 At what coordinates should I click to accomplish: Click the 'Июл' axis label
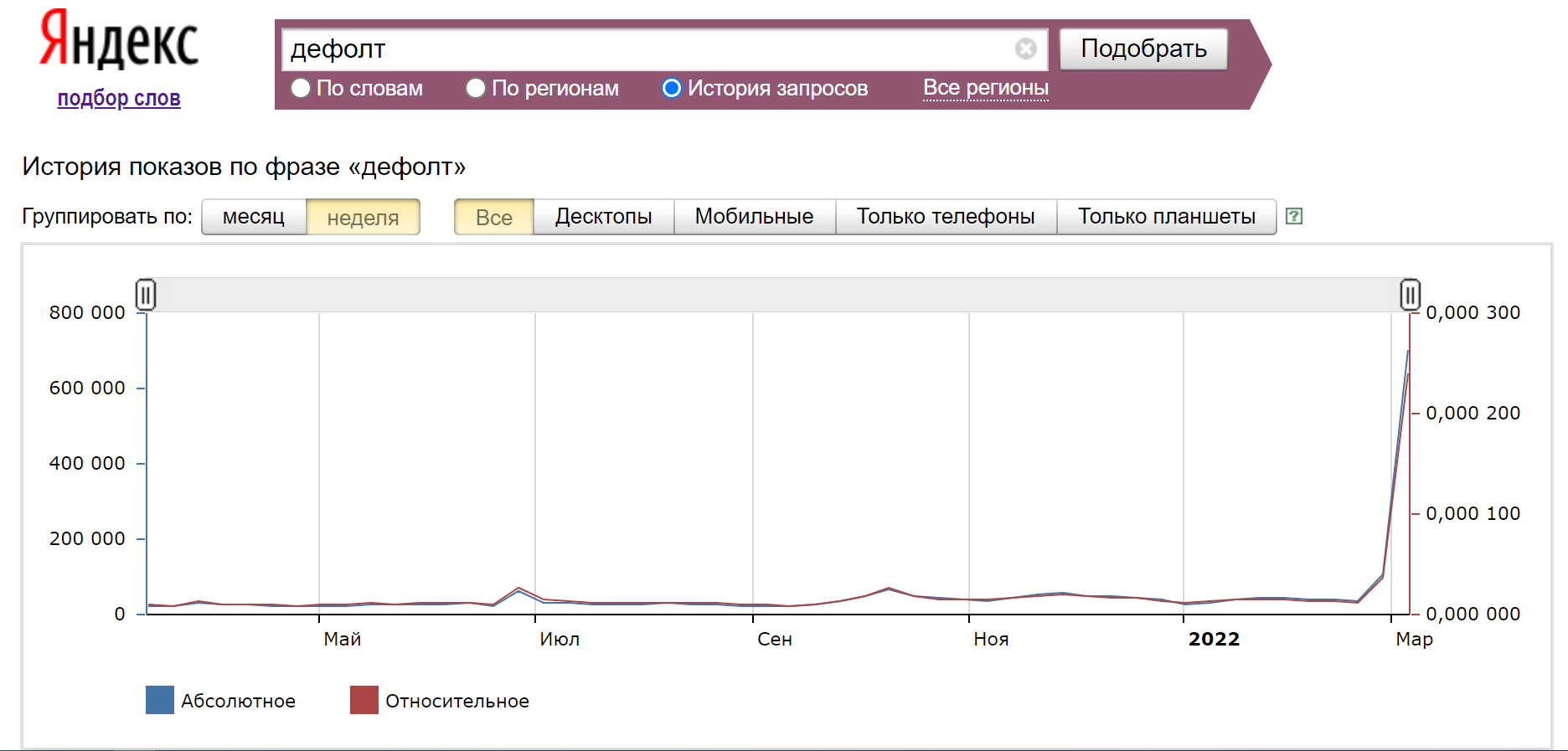[x=560, y=639]
